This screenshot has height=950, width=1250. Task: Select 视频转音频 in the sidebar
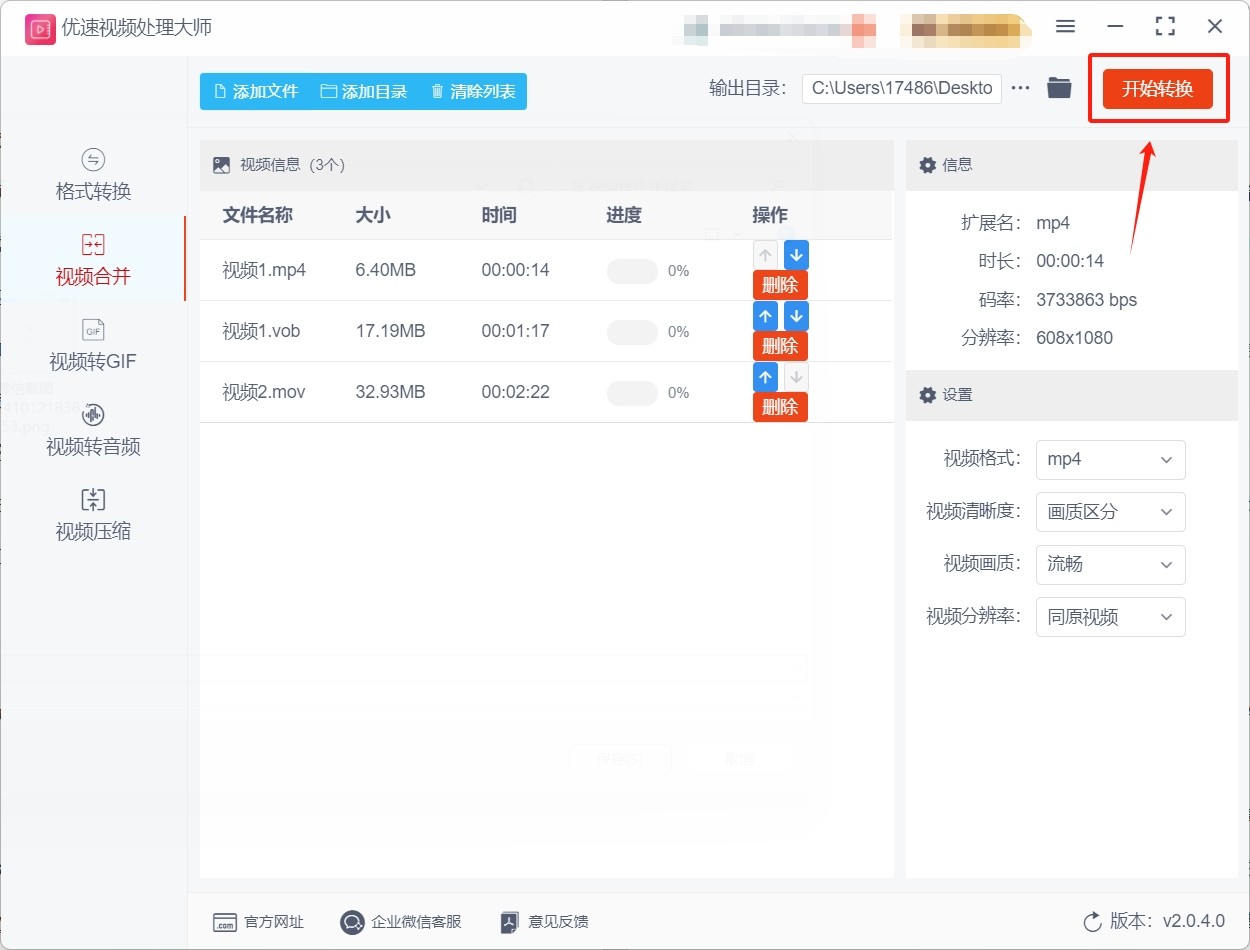tap(93, 430)
